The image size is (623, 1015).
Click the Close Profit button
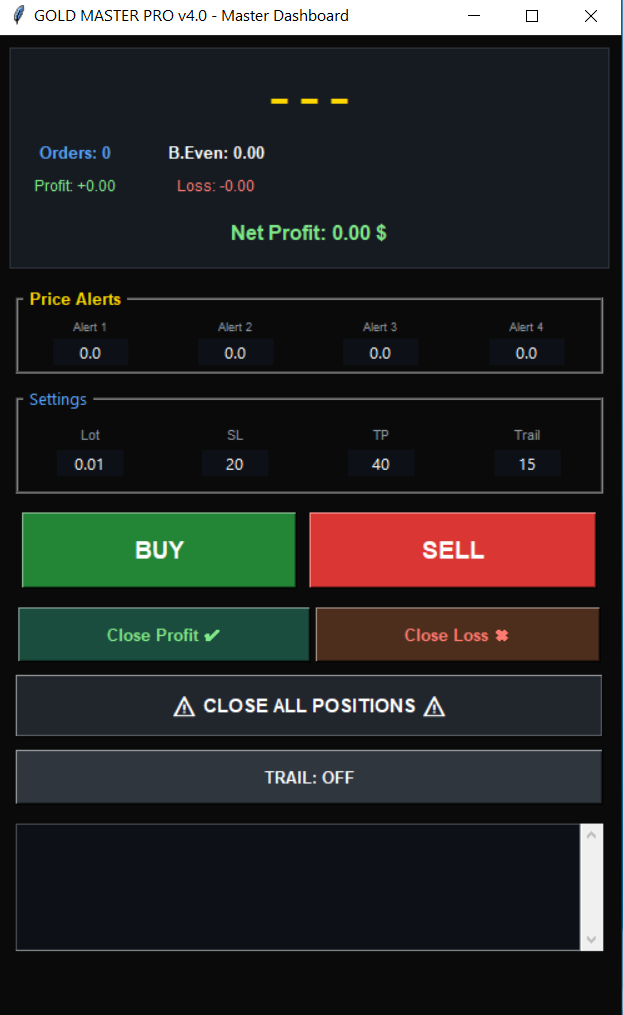tap(163, 635)
